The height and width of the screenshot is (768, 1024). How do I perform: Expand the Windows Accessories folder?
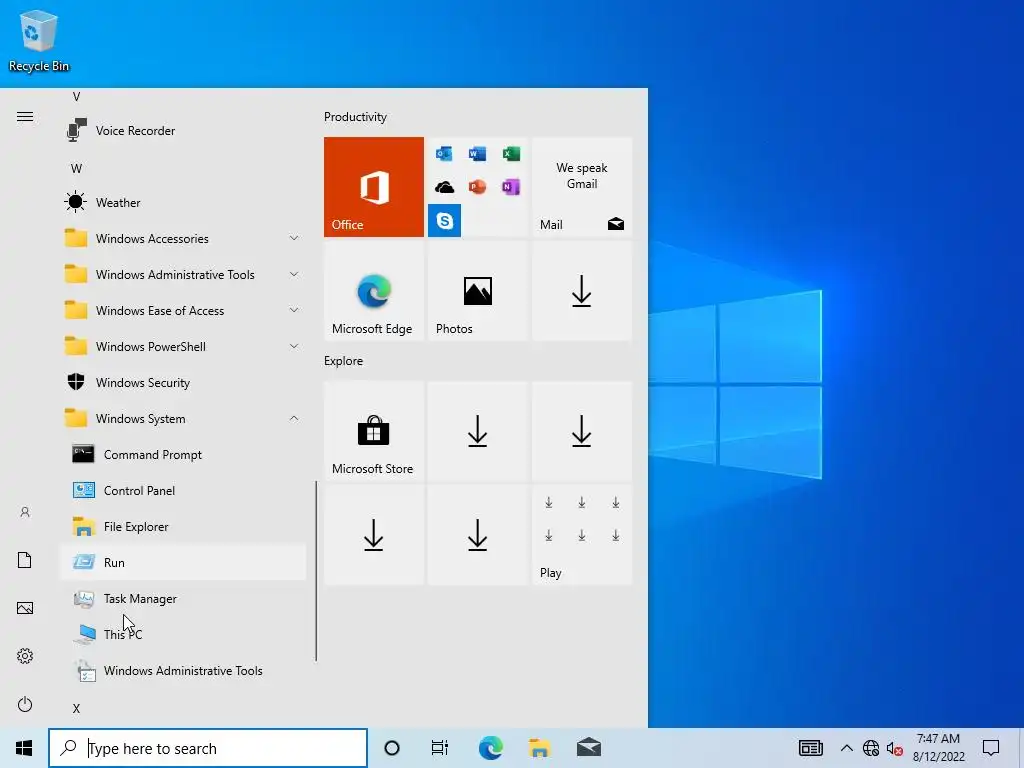click(x=183, y=238)
